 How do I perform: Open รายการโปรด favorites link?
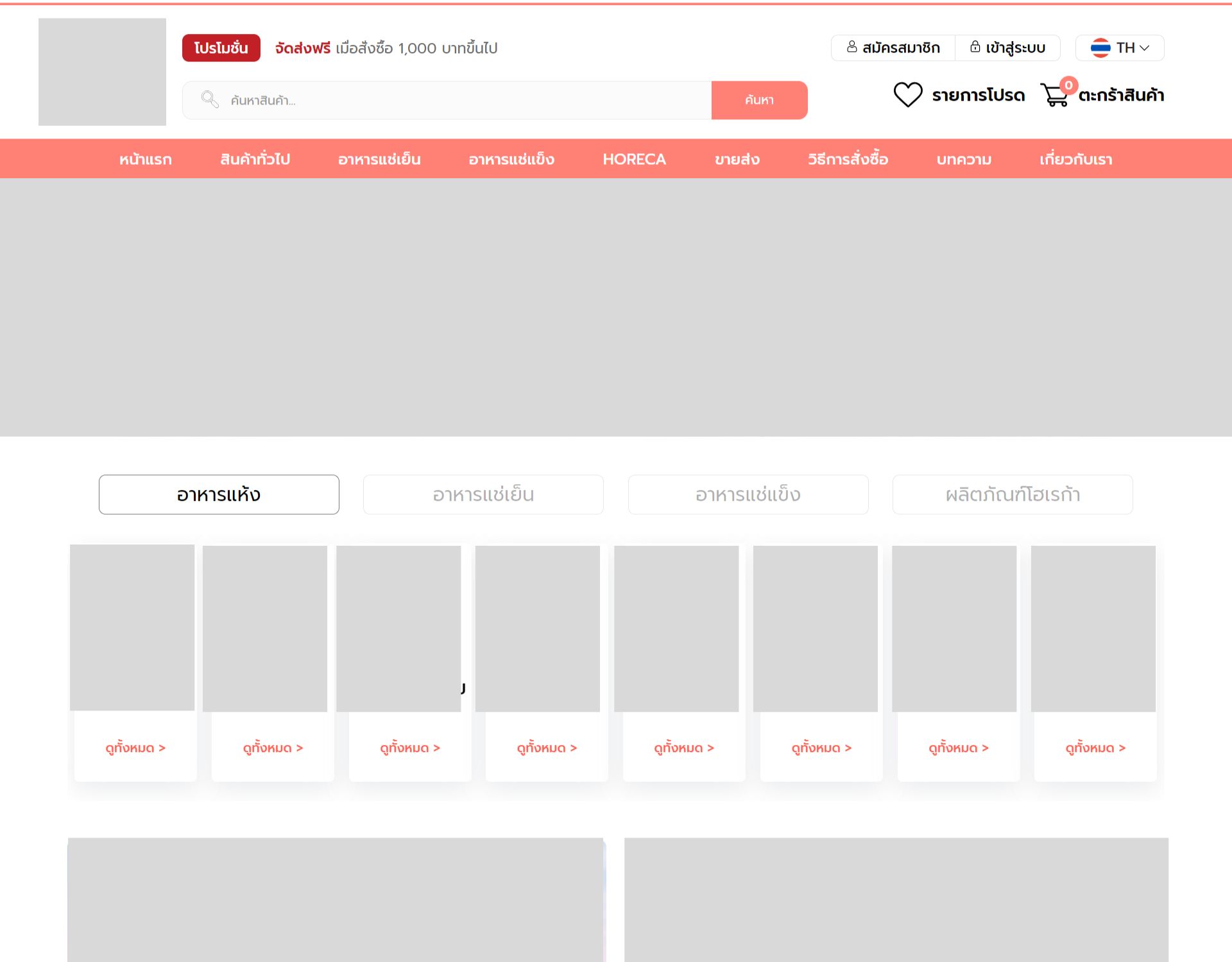point(978,96)
